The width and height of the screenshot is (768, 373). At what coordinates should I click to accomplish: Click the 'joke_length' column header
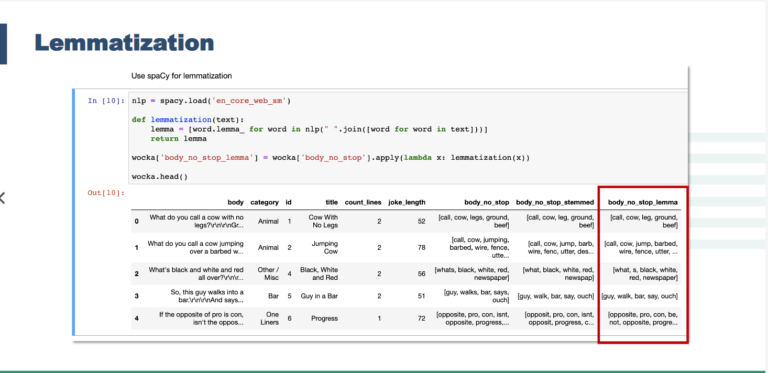407,202
